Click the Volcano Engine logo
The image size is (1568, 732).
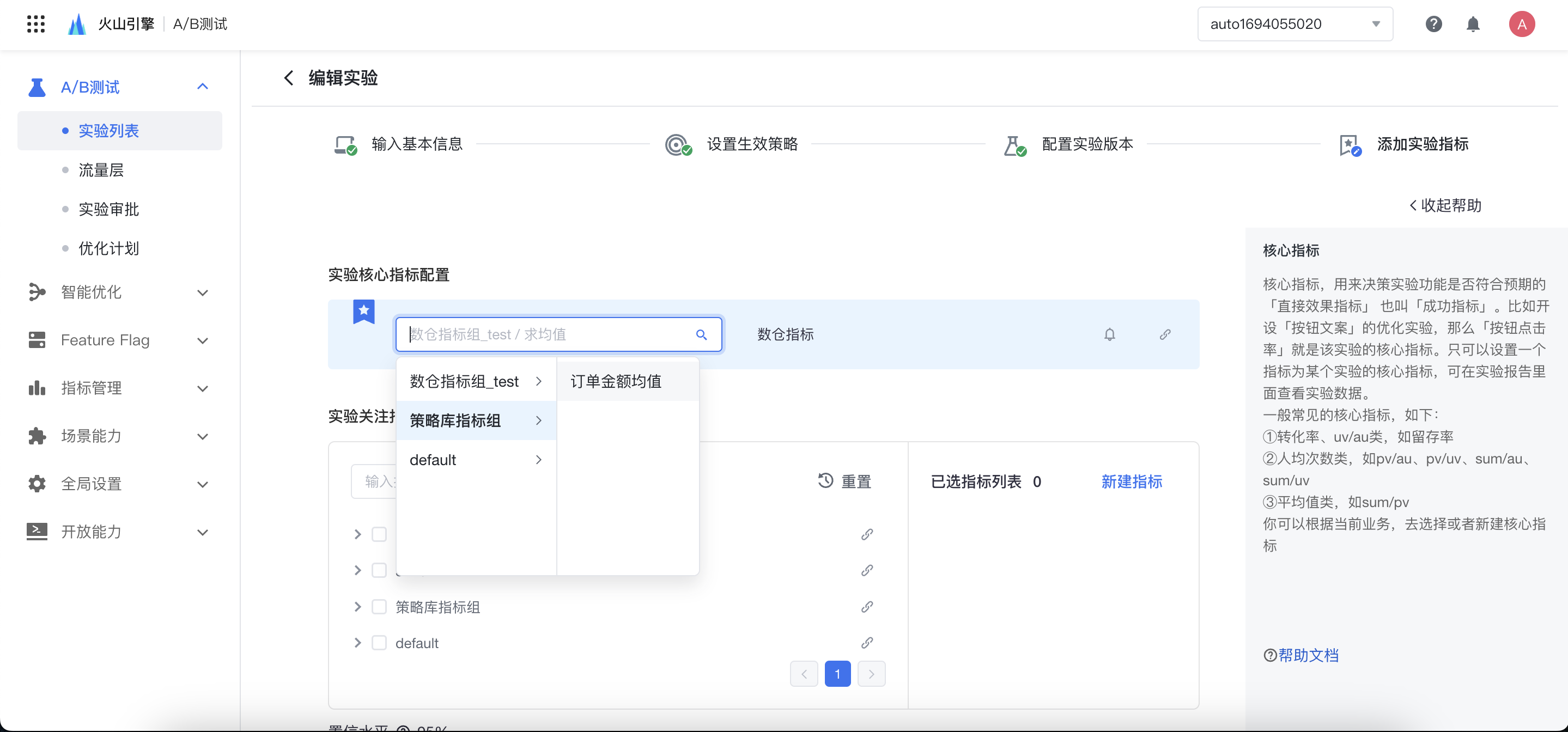(x=77, y=25)
